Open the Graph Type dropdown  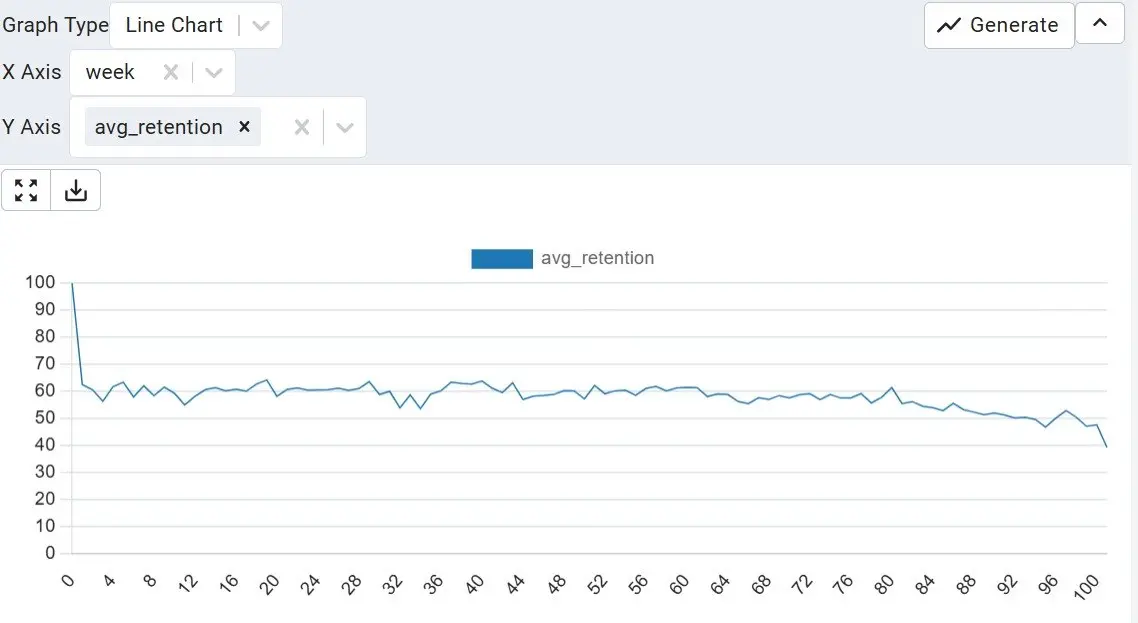pyautogui.click(x=261, y=25)
